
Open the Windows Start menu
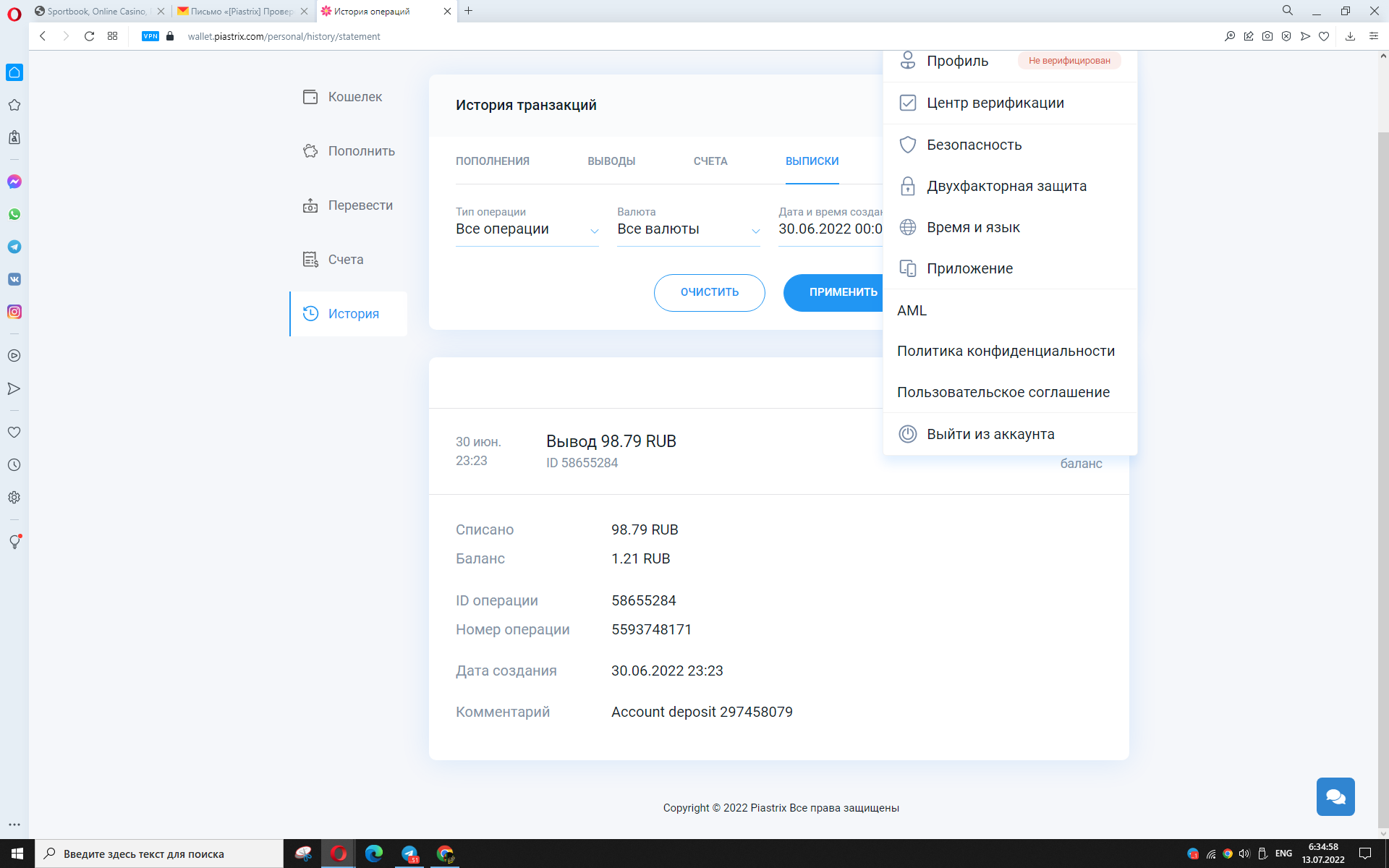point(17,854)
